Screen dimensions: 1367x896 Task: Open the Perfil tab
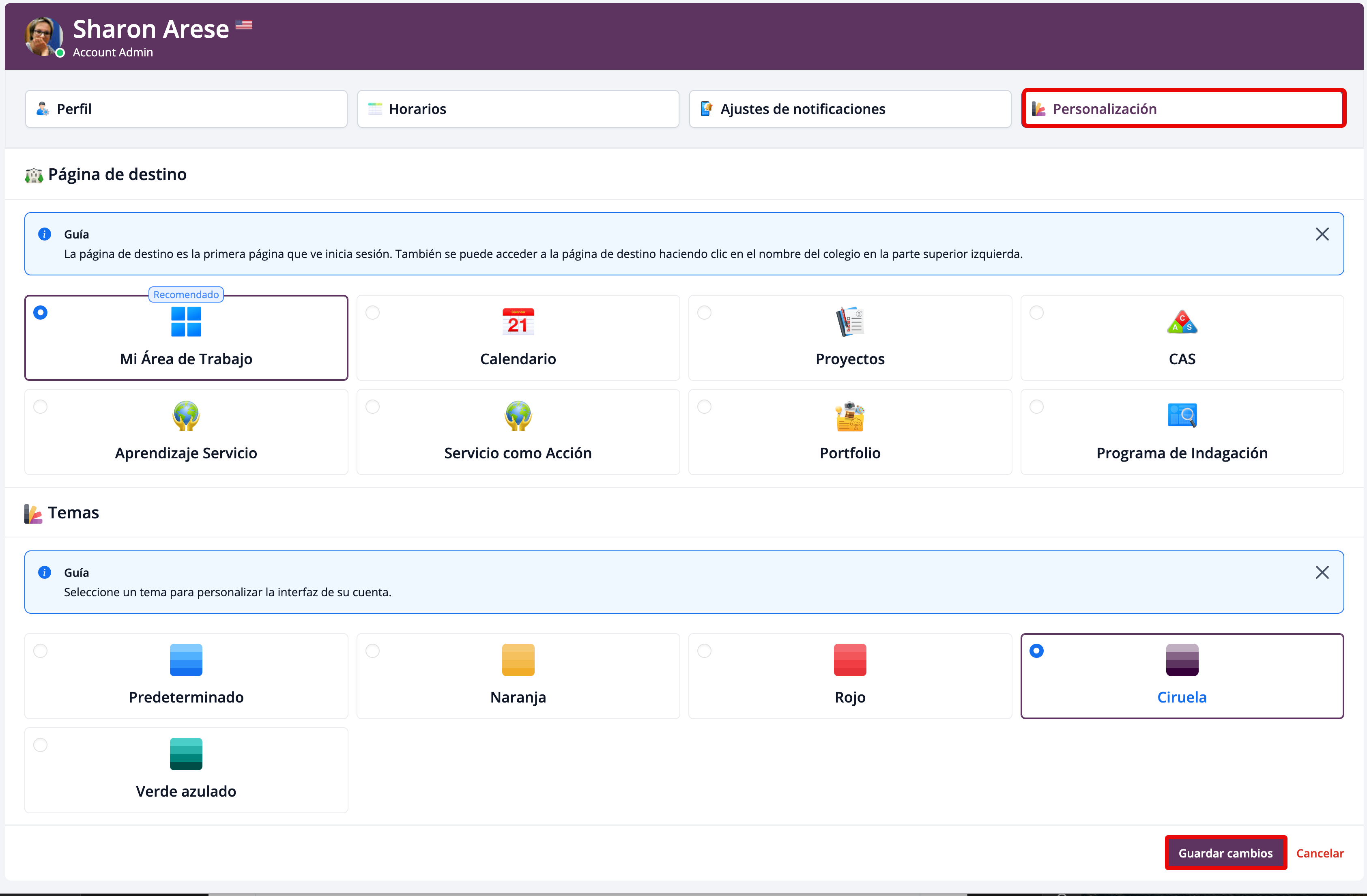point(185,109)
